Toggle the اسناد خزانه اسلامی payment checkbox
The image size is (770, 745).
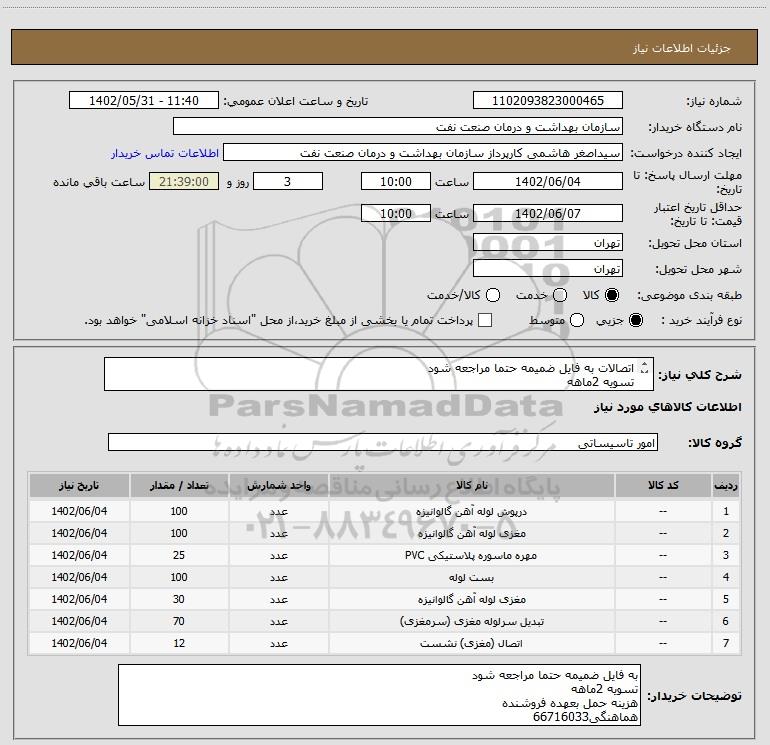[x=485, y=320]
